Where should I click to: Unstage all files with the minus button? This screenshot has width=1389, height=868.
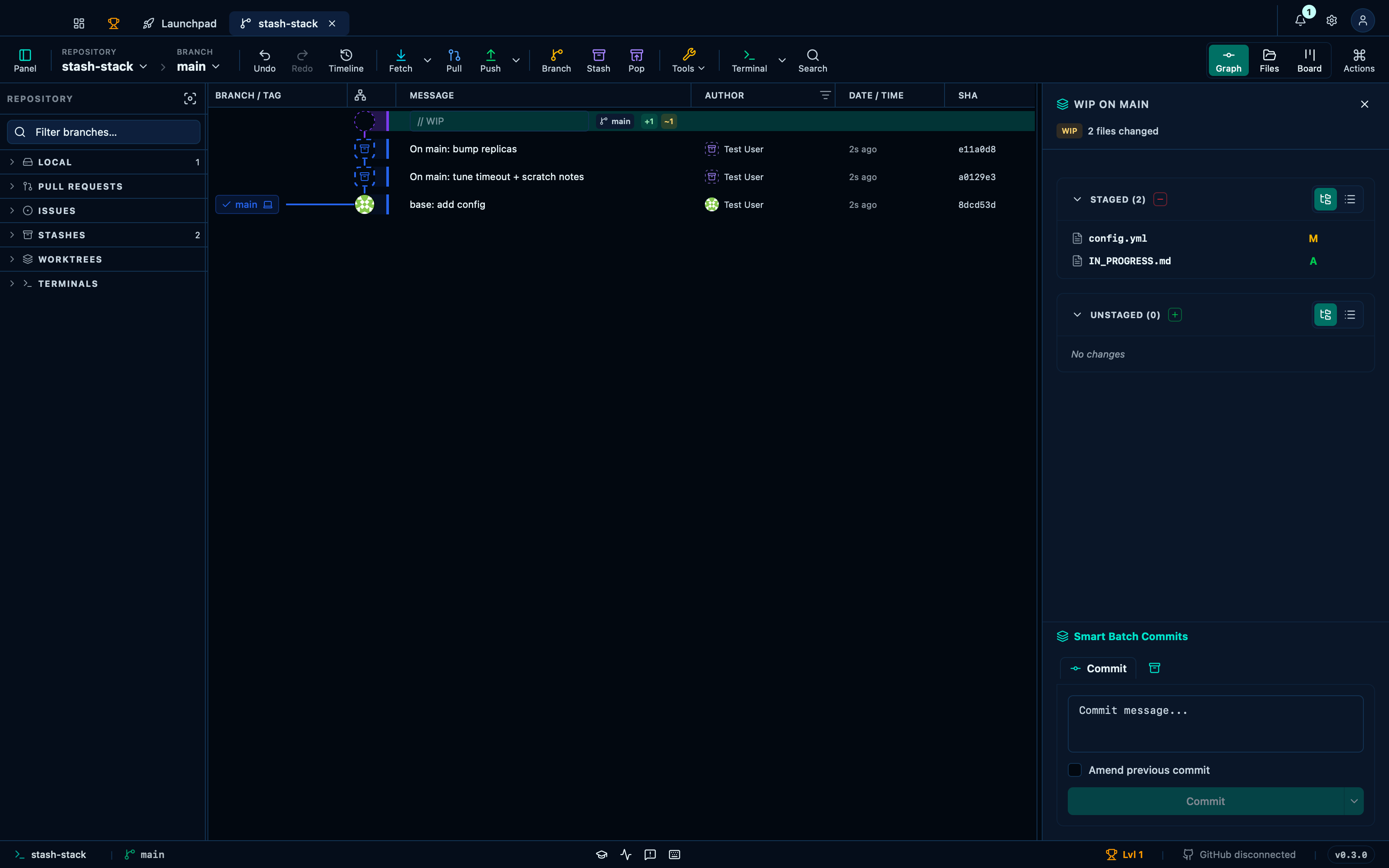click(1160, 199)
